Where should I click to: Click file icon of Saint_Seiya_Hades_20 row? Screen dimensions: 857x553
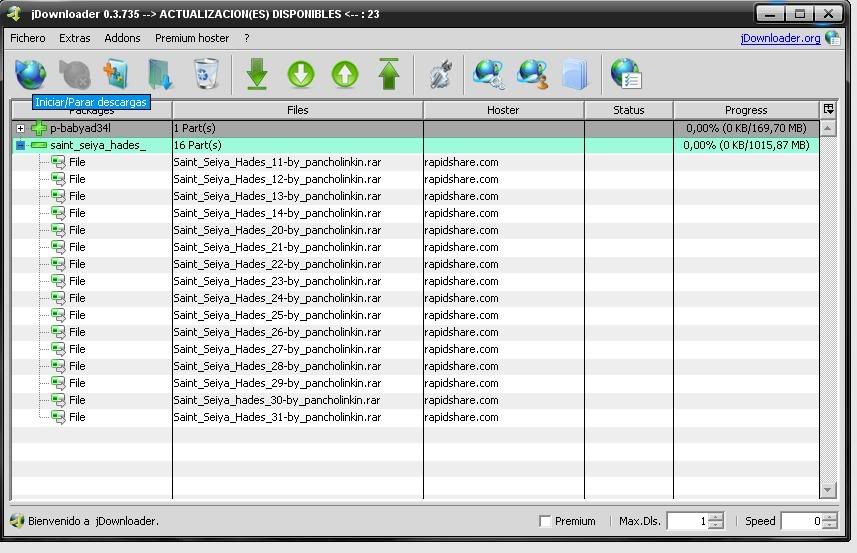58,230
